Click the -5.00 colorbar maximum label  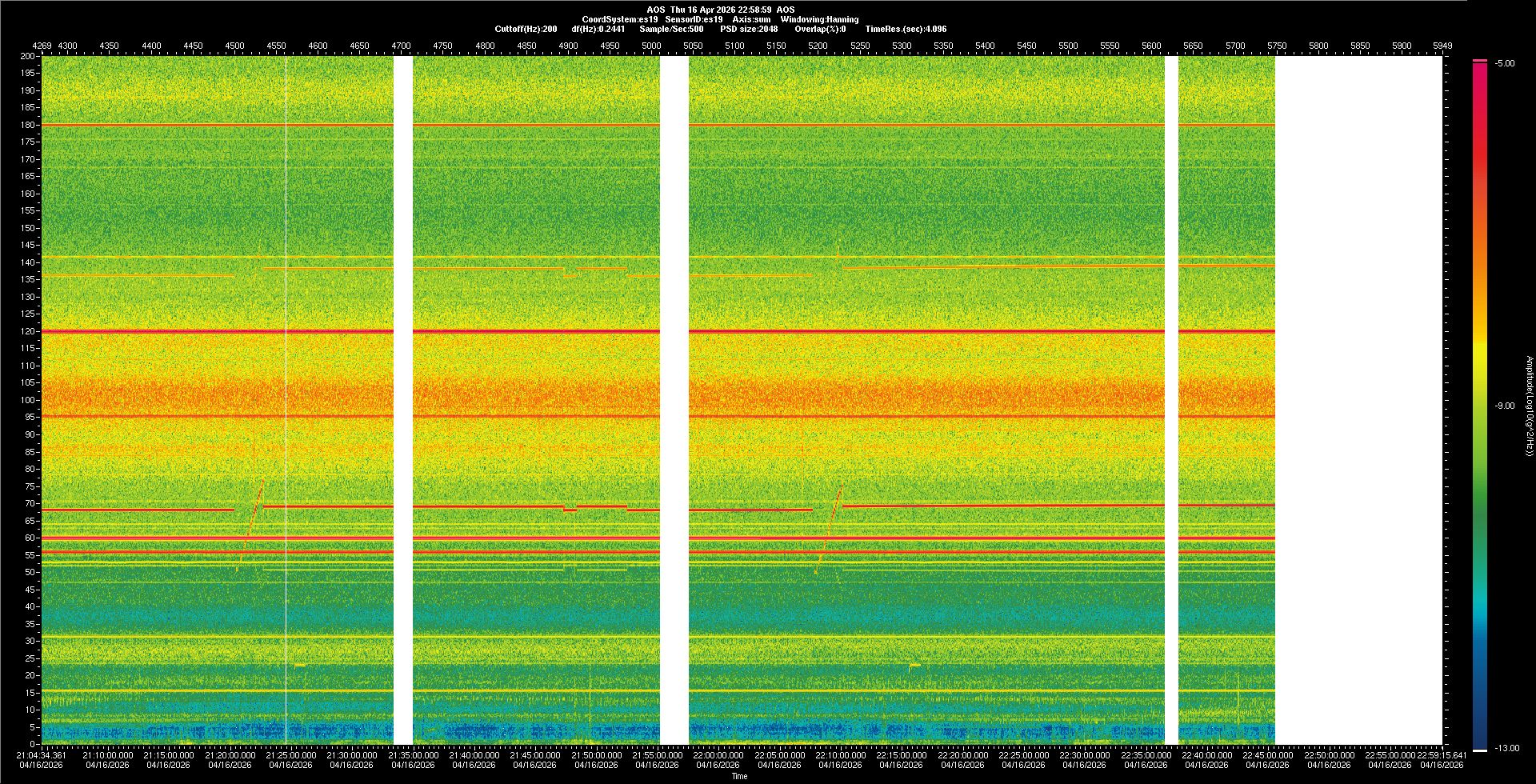[x=1505, y=64]
